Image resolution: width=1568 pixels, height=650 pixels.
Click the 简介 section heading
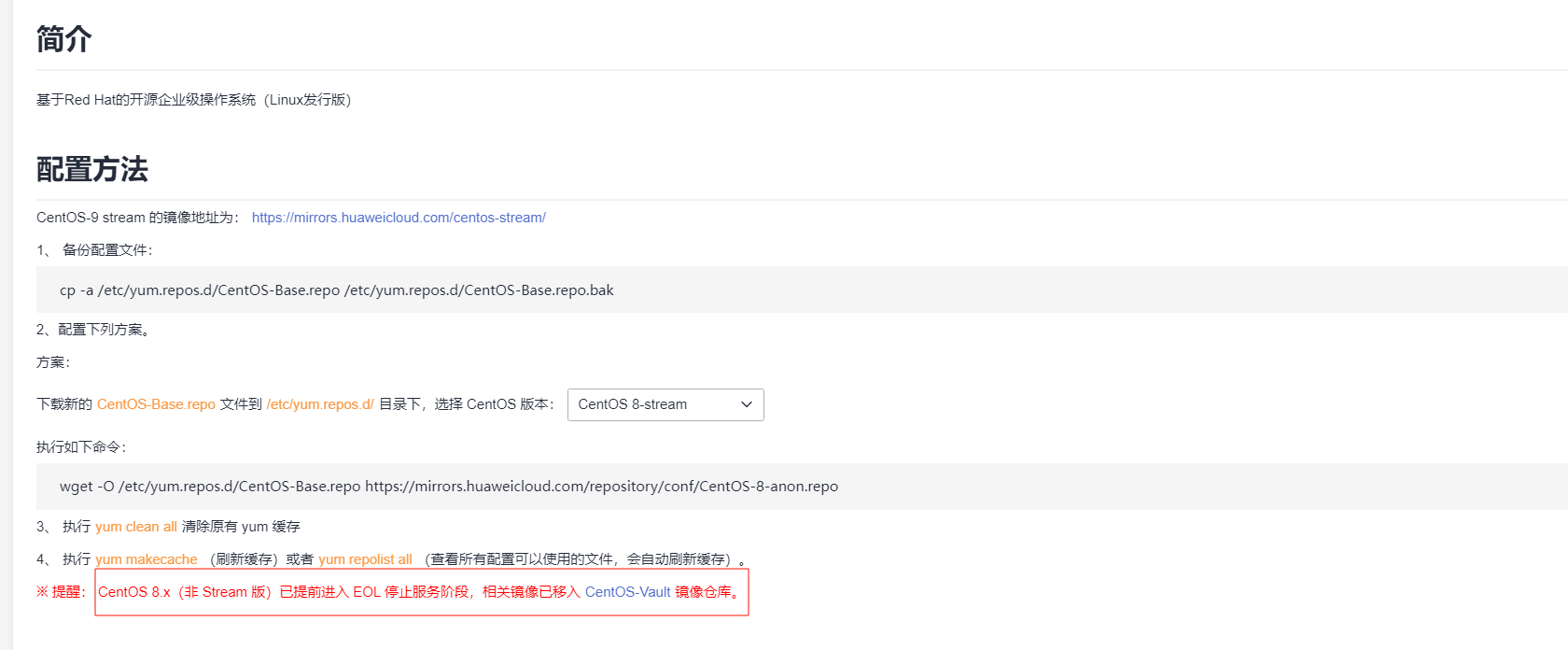coord(63,39)
